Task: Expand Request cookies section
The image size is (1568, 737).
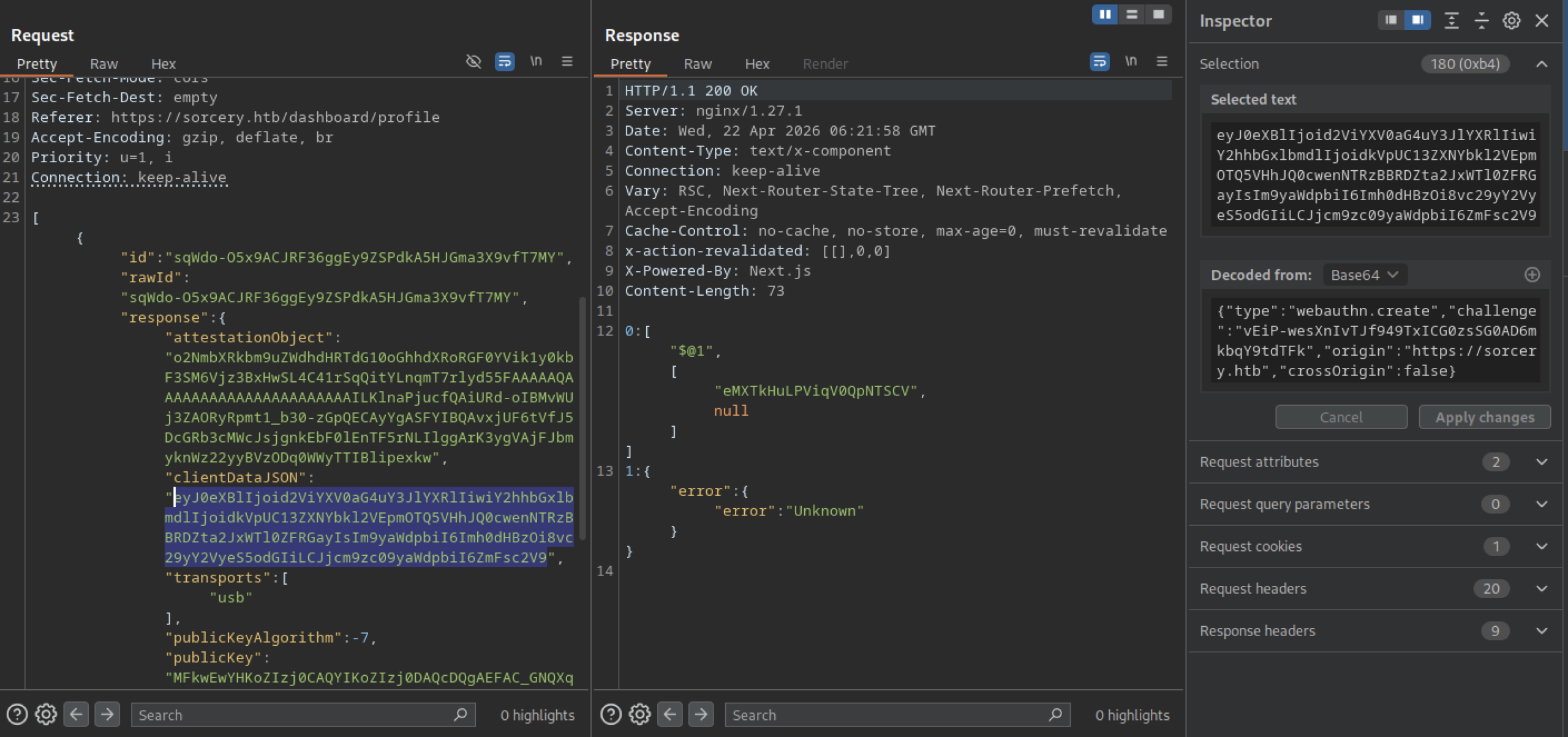Action: click(1541, 546)
